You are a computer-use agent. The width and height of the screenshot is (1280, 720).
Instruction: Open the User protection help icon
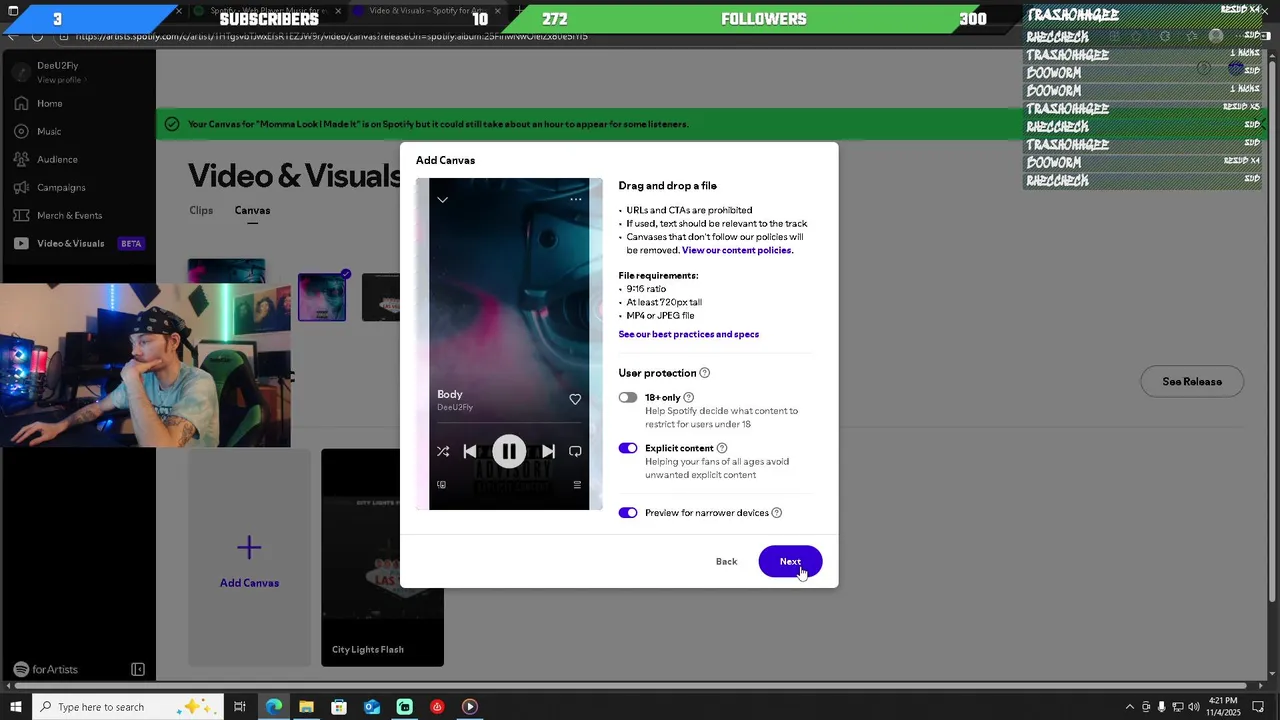(705, 373)
